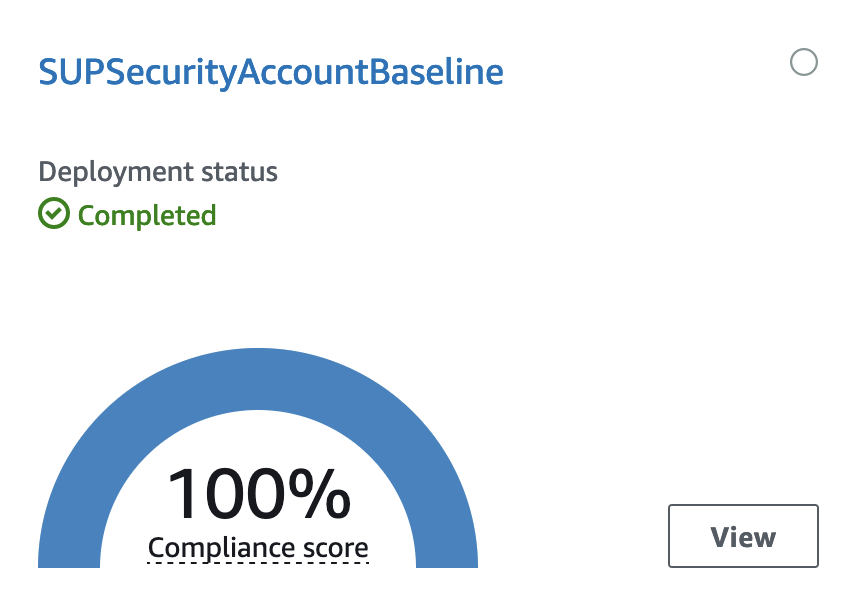Click the View button
The width and height of the screenshot is (852, 608).
(x=743, y=536)
